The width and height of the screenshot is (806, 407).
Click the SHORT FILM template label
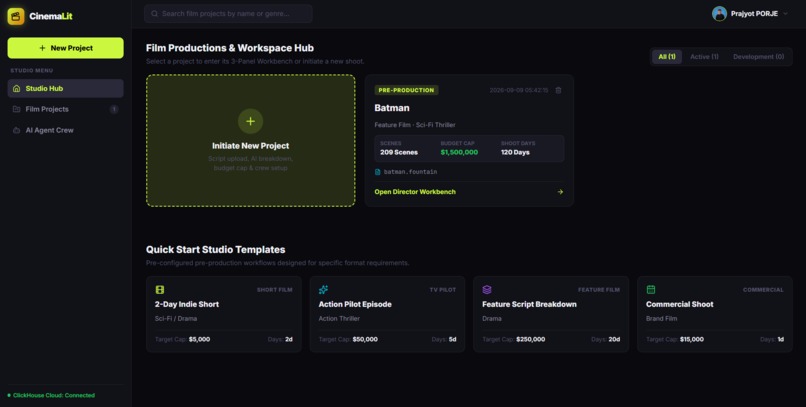point(274,290)
